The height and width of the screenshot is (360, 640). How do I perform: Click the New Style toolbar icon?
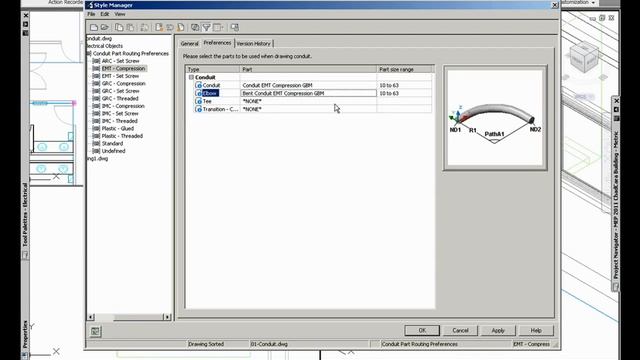159,27
